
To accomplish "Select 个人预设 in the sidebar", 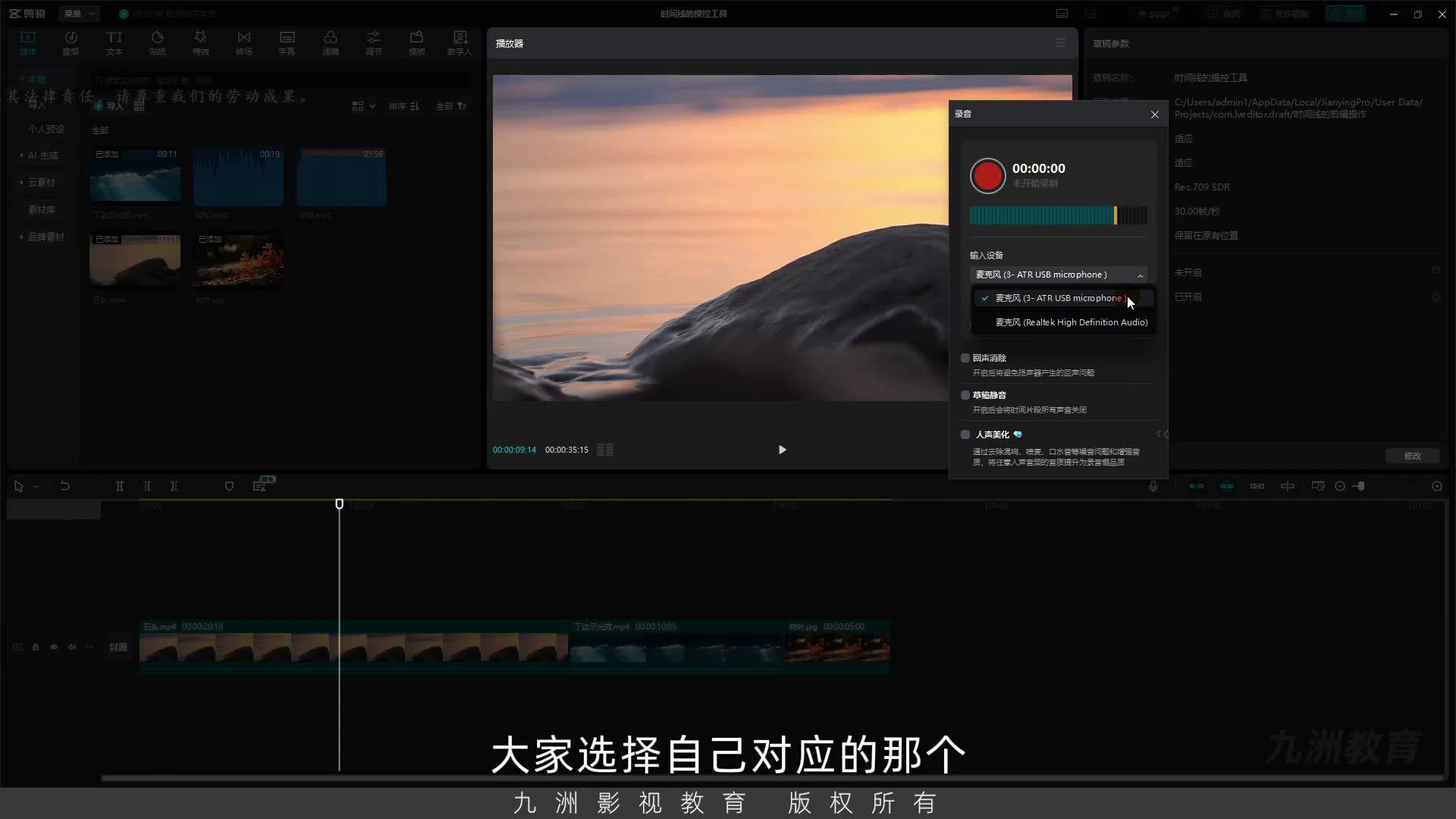I will click(46, 130).
